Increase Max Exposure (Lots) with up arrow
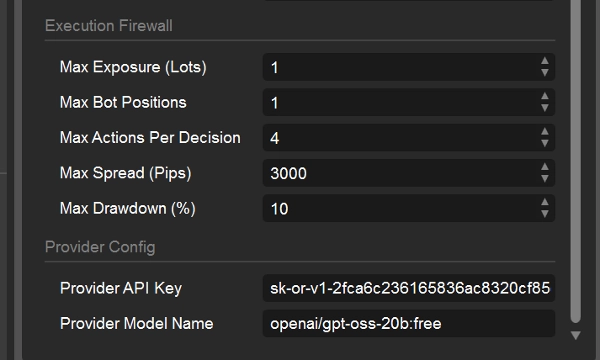Screen dimensions: 600x360 coord(545,61)
